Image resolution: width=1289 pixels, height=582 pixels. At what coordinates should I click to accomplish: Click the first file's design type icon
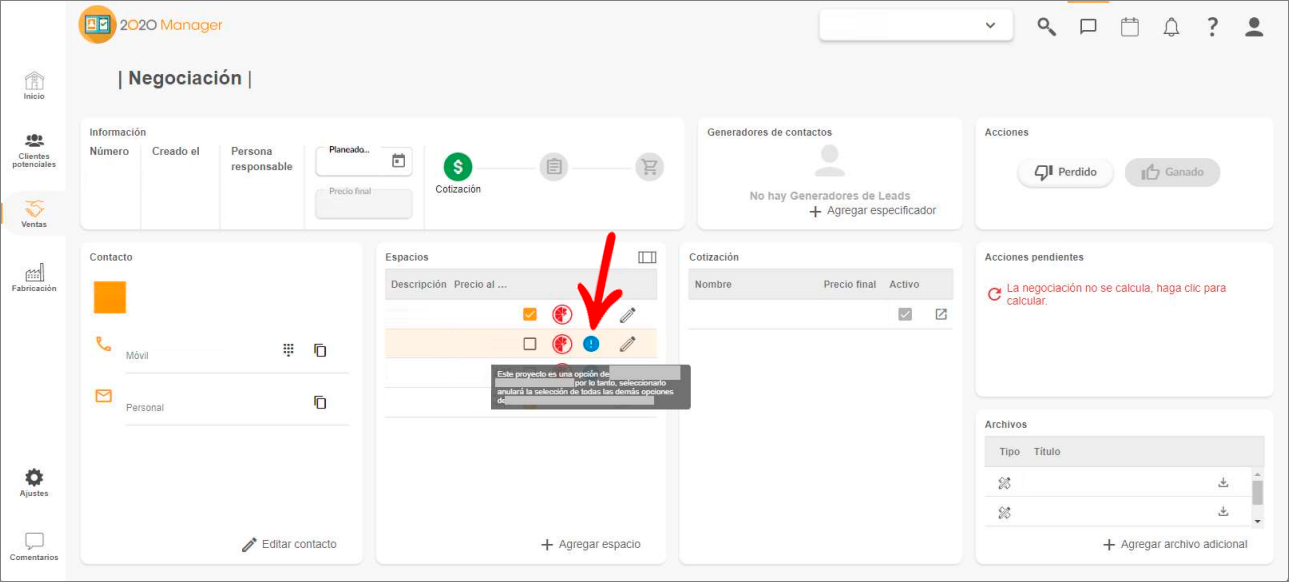pyautogui.click(x=1005, y=483)
